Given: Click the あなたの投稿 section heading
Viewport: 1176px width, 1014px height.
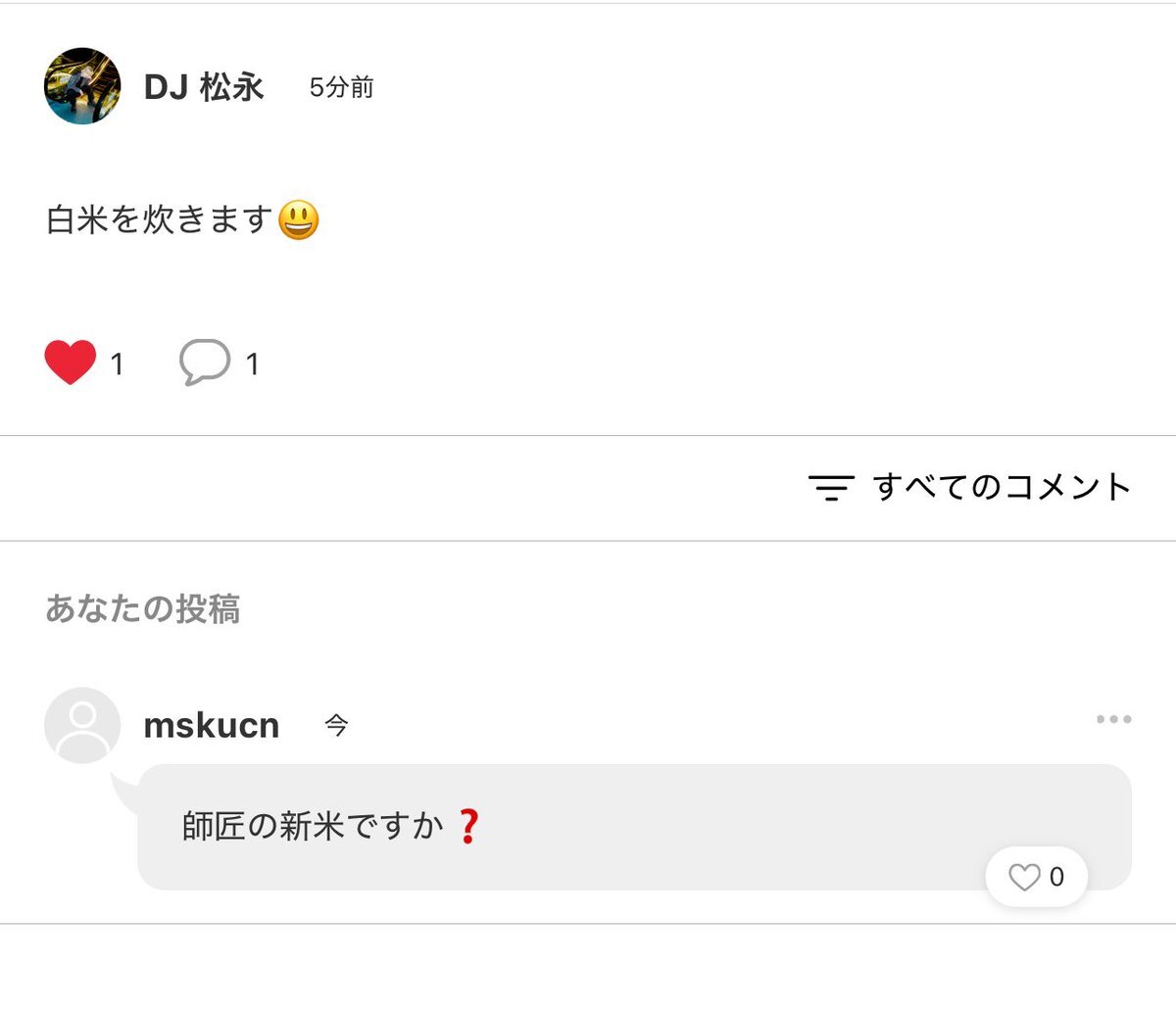Looking at the screenshot, I should 143,609.
